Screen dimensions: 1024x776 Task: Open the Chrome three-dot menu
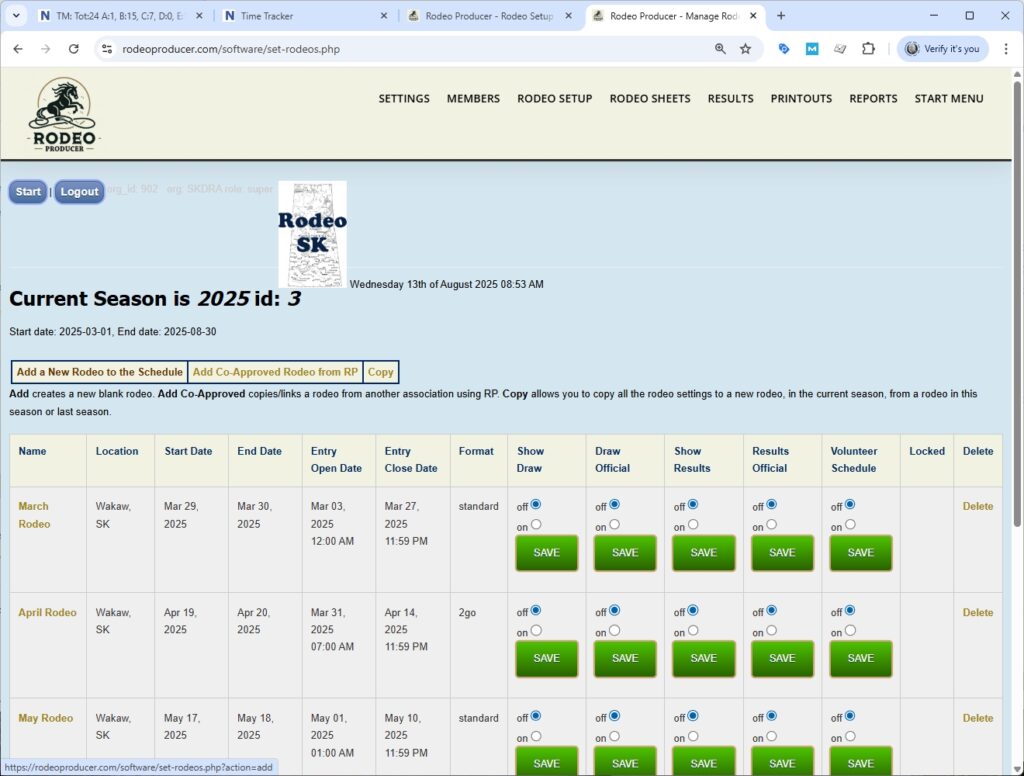pyautogui.click(x=1005, y=49)
